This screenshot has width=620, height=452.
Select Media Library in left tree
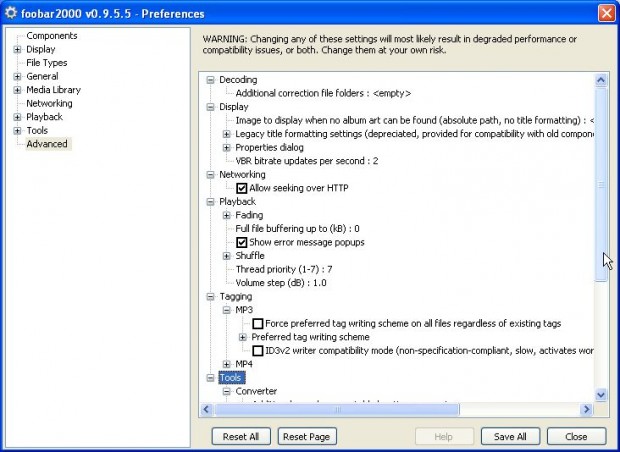tap(53, 90)
